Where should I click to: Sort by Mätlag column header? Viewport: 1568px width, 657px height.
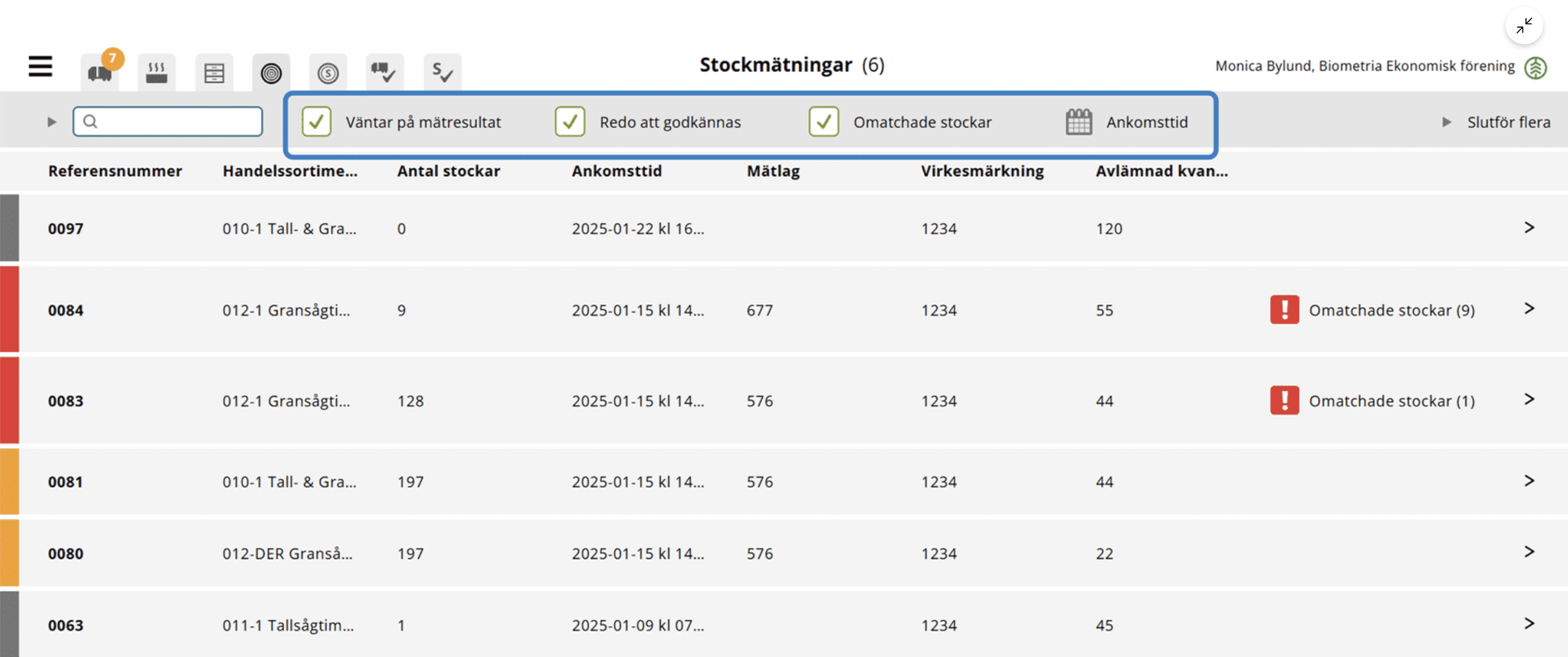(773, 171)
